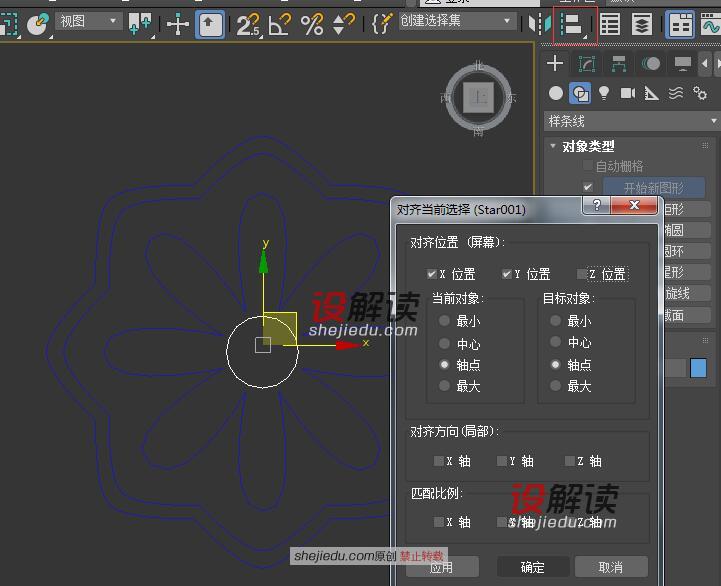721x586 pixels.
Task: Toggle Y 位置 checkbox
Action: tap(506, 274)
